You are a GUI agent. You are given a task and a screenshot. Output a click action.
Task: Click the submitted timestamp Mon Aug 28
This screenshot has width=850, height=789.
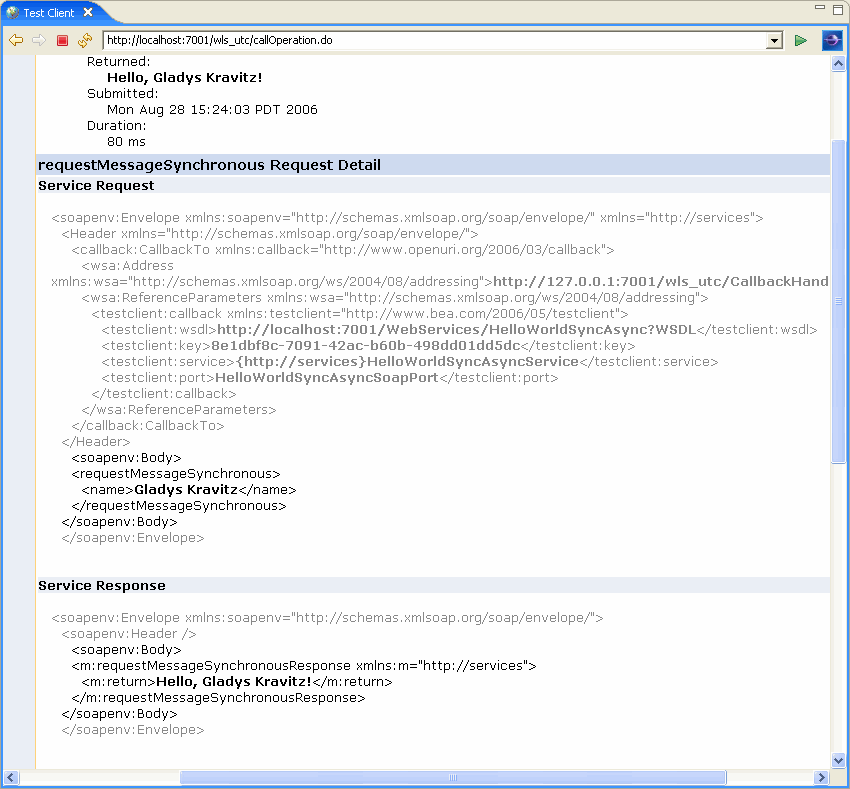coord(212,110)
